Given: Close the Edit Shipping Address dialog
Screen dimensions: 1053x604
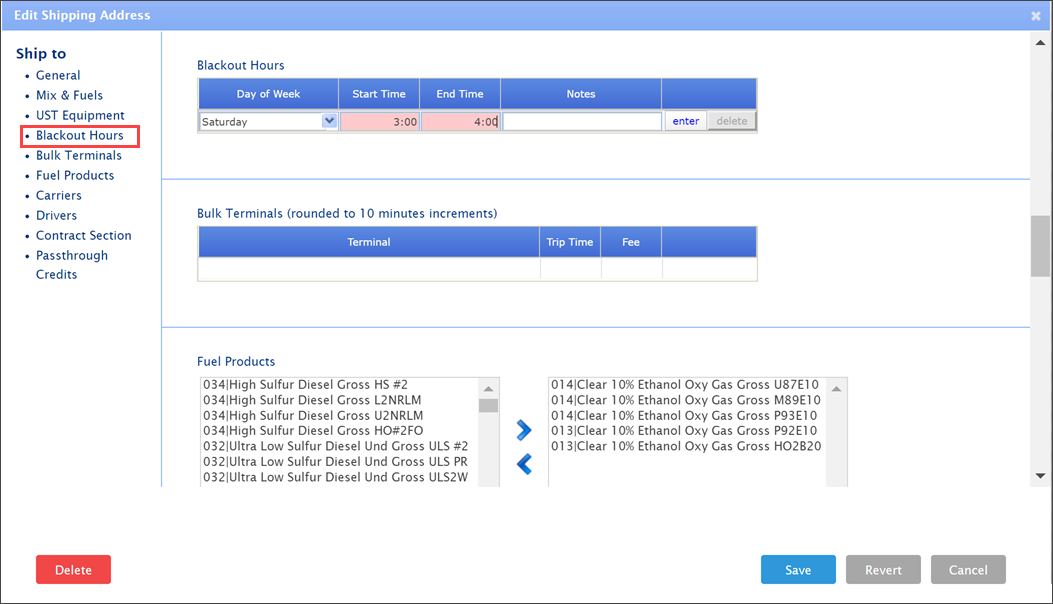Looking at the screenshot, I should [x=1036, y=15].
